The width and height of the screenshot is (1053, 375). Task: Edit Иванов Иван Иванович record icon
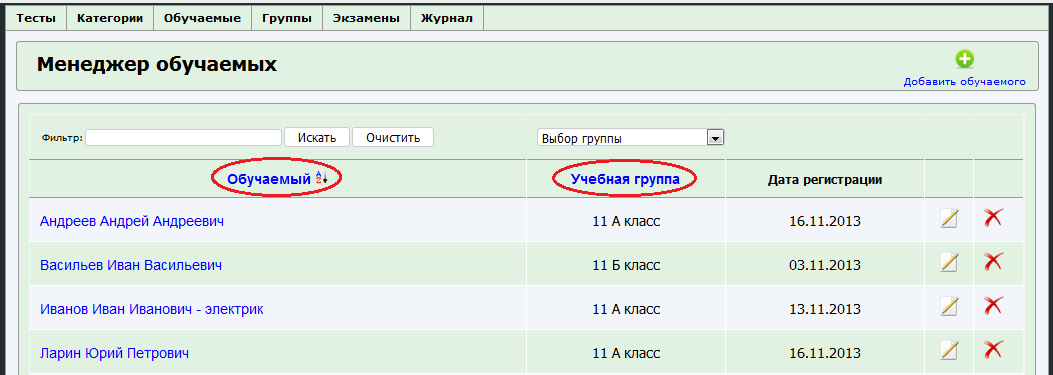(x=949, y=306)
